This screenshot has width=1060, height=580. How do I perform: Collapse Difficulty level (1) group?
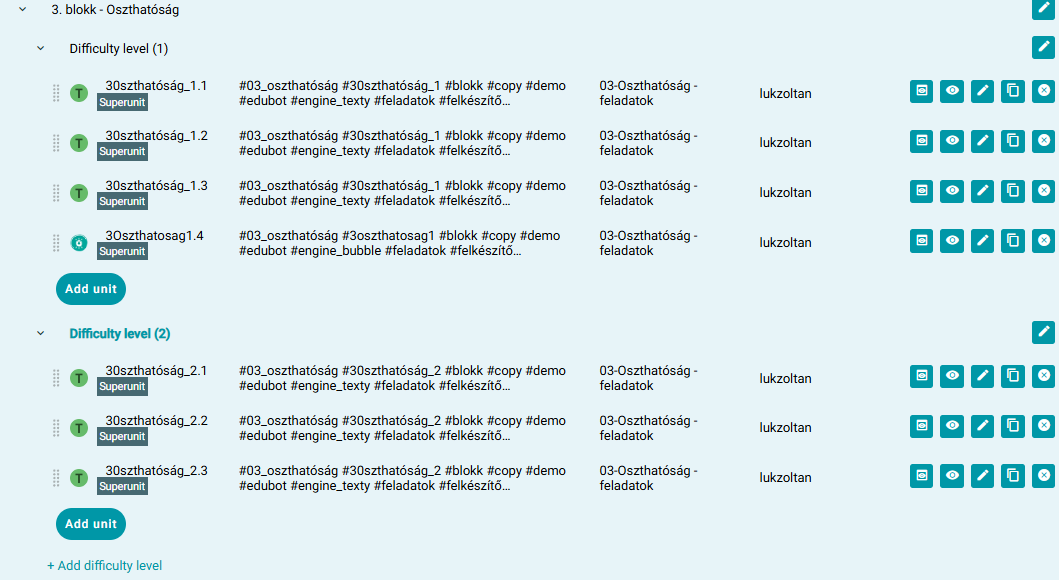point(41,49)
